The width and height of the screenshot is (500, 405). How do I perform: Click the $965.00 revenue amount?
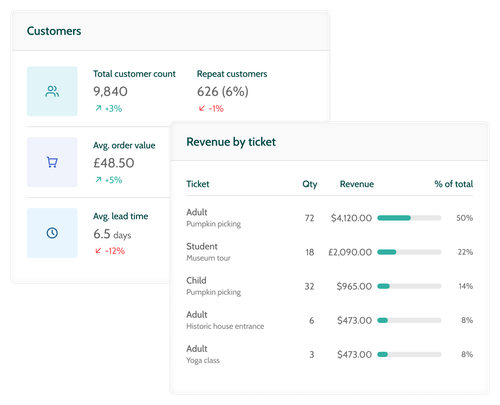[x=354, y=286]
